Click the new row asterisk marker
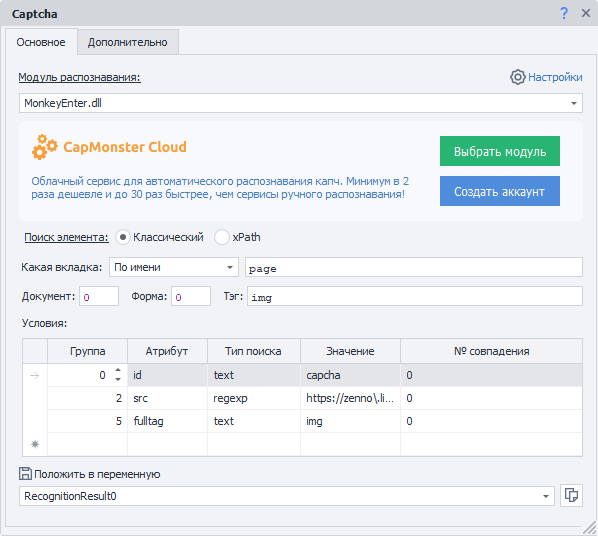Image resolution: width=598 pixels, height=536 pixels. 35,444
